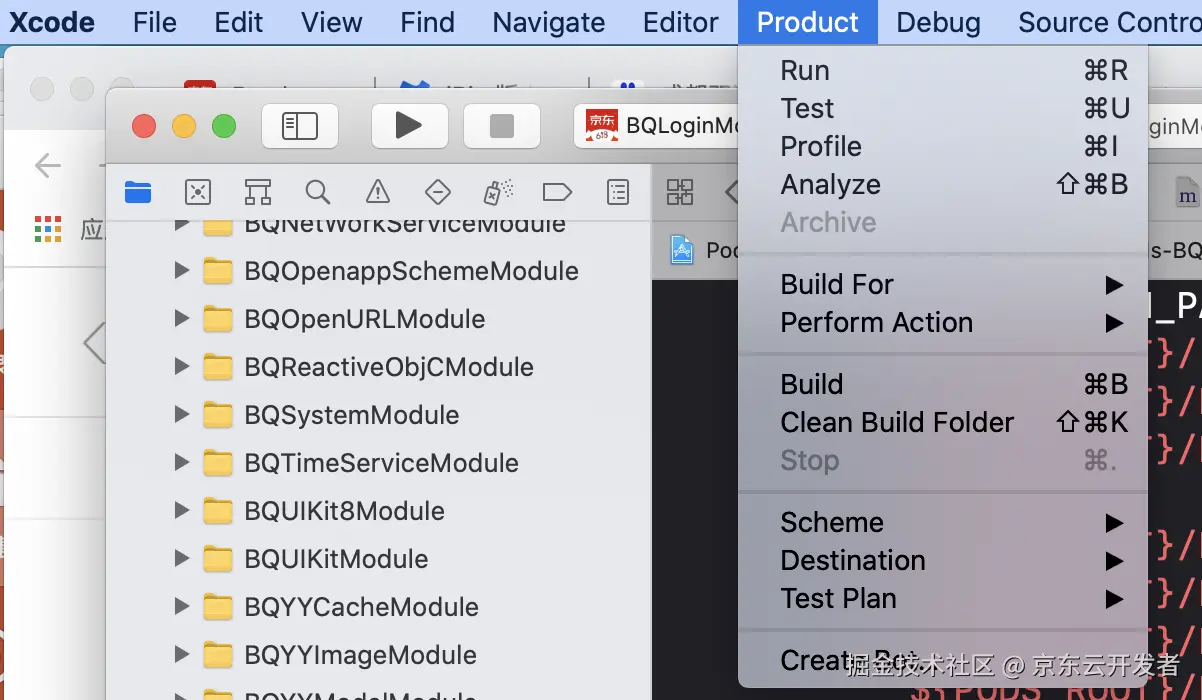Click the Stop square button in toolbar
The height and width of the screenshot is (700, 1202).
click(x=502, y=125)
